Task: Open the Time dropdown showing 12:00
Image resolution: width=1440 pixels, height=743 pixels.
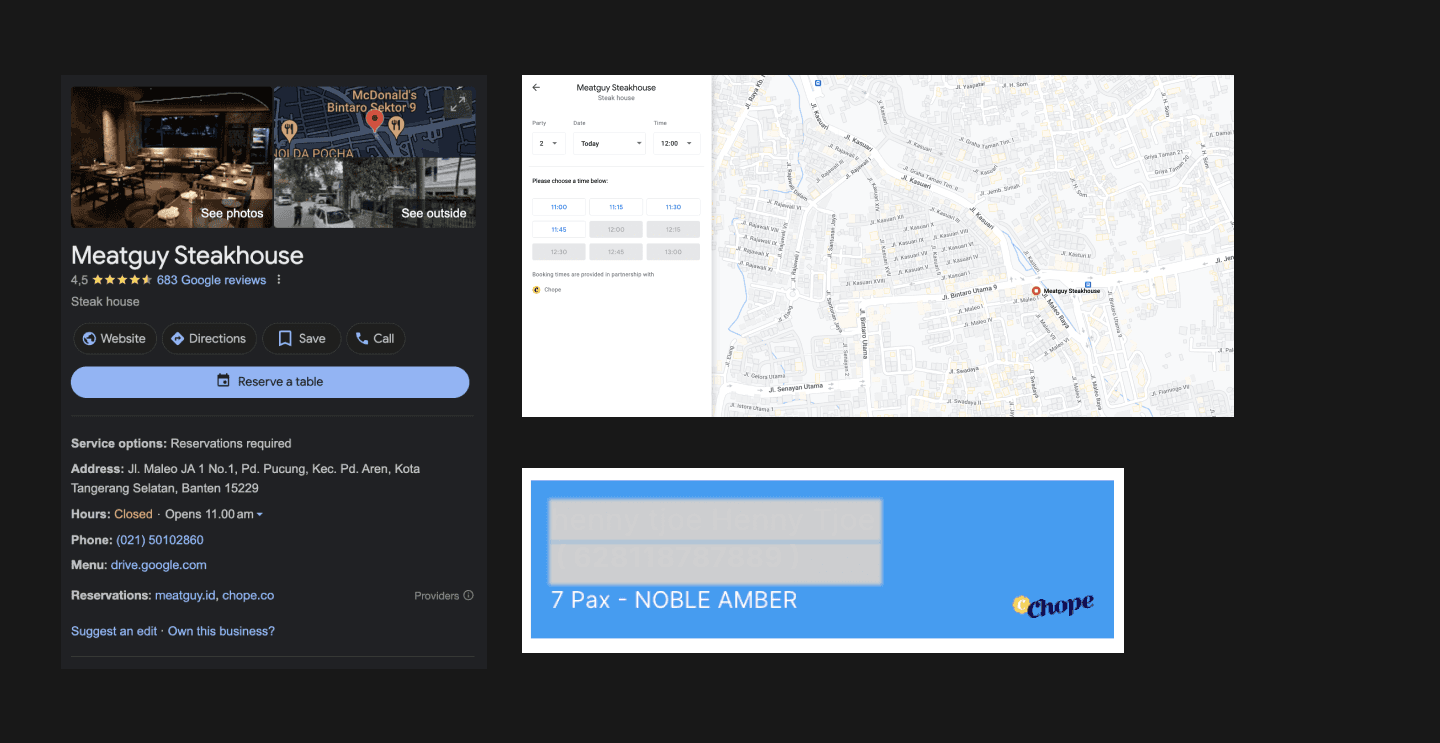Action: [x=677, y=143]
